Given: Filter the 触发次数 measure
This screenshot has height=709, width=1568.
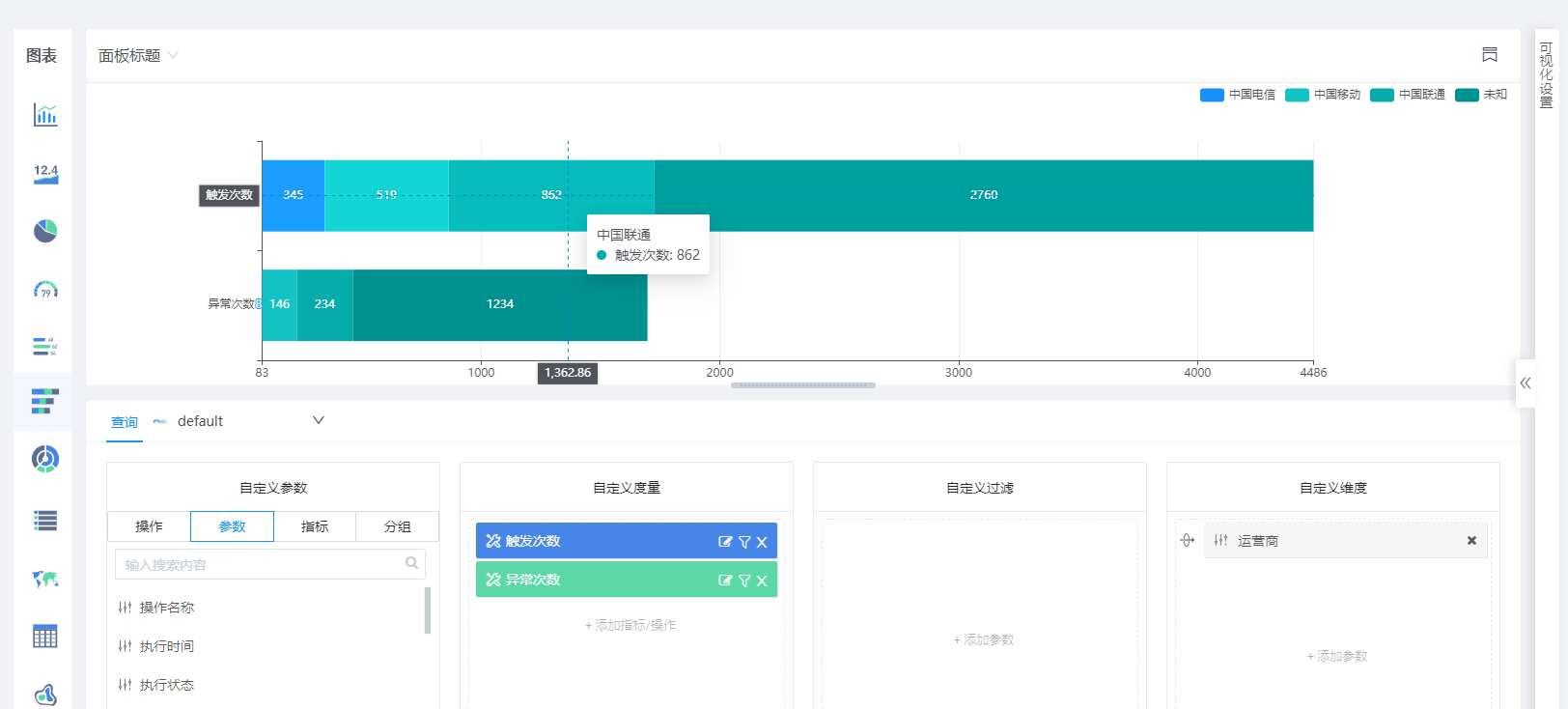Looking at the screenshot, I should 744,542.
